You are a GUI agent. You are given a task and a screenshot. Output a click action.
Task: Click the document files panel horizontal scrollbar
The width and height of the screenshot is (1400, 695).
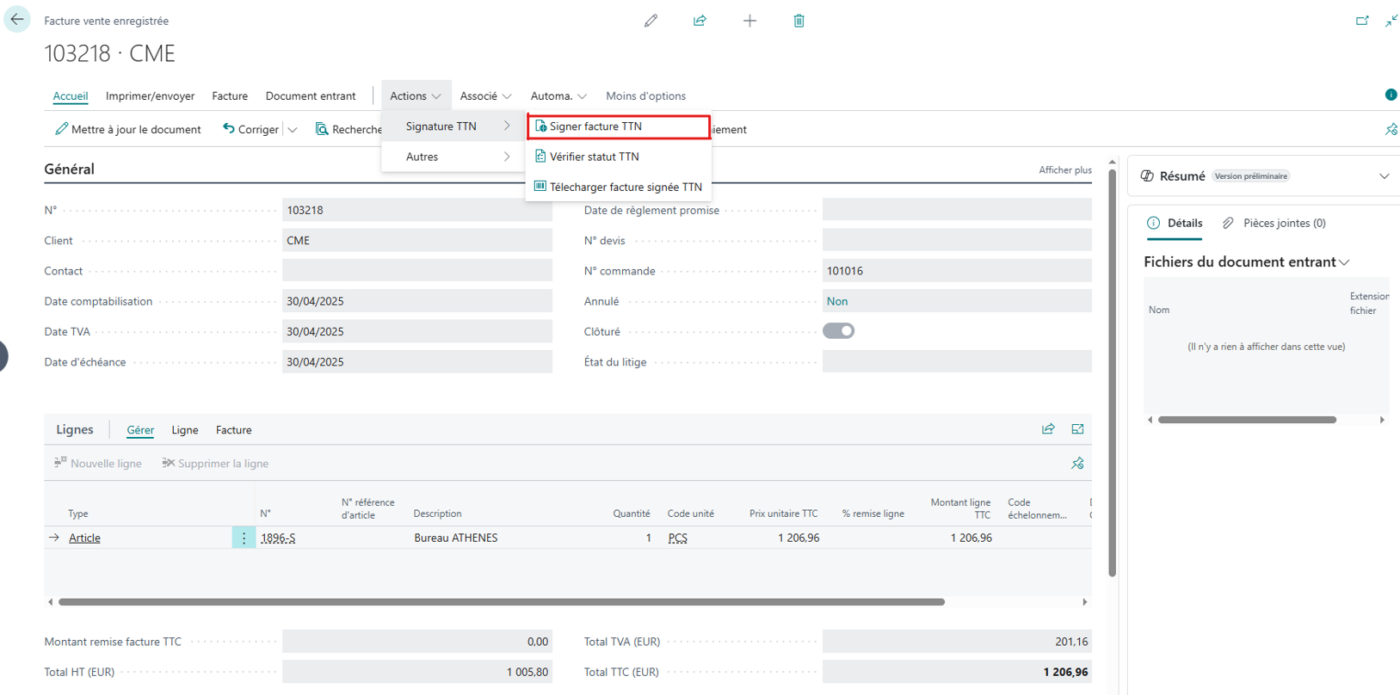tap(1247, 420)
